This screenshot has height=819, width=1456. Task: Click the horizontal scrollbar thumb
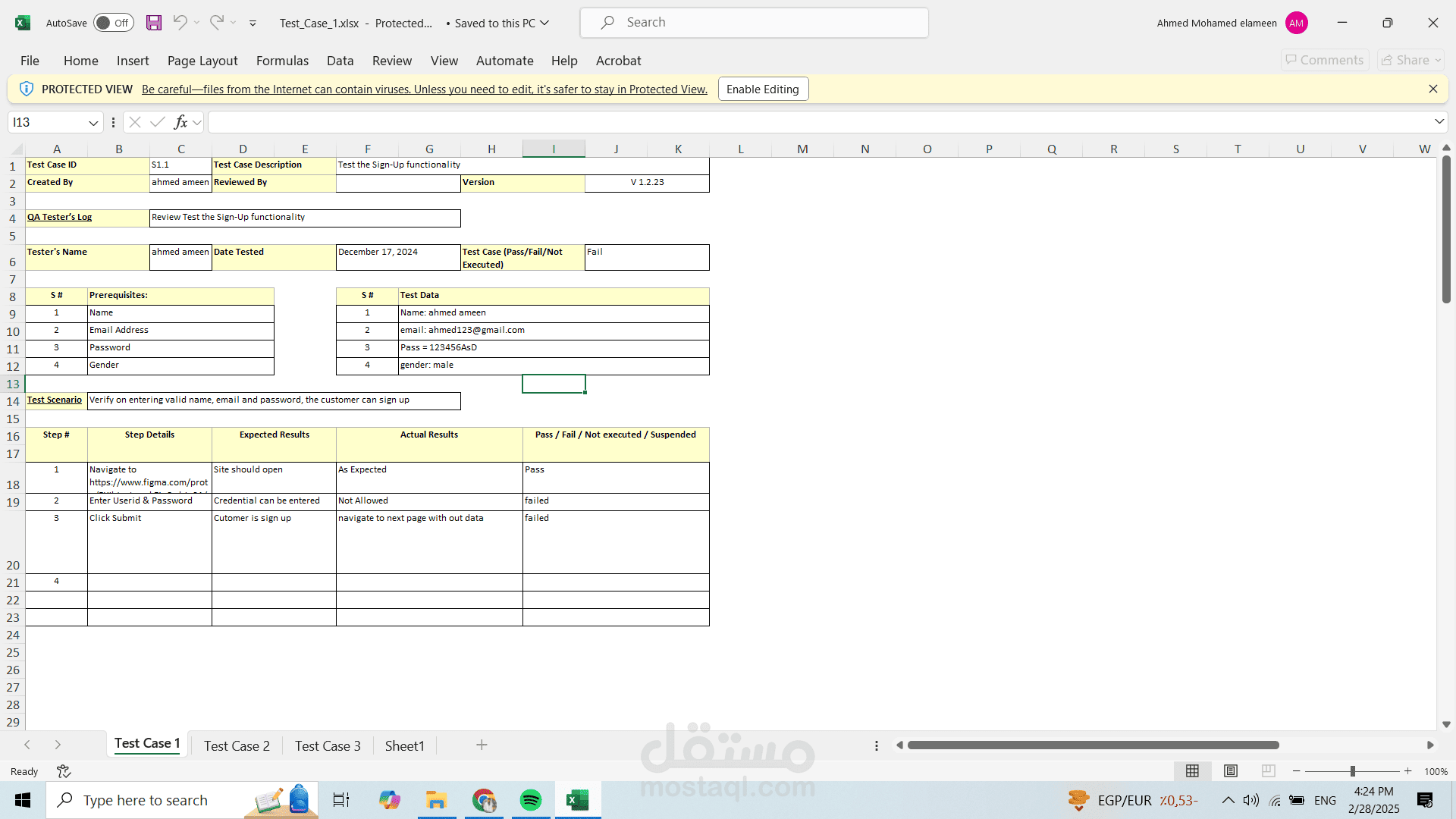pos(1094,745)
